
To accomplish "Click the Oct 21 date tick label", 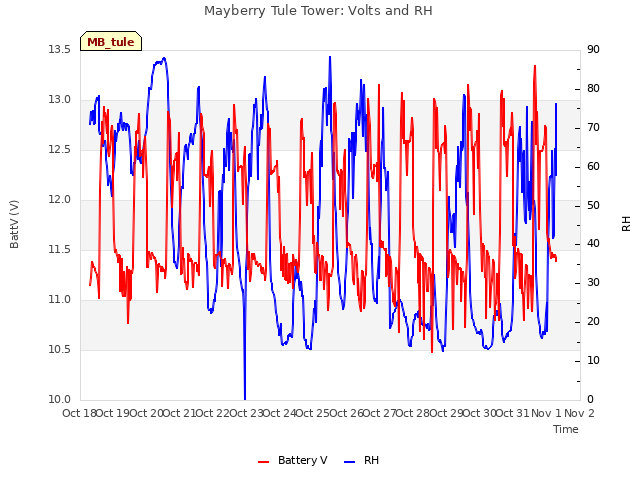I will pyautogui.click(x=180, y=413).
